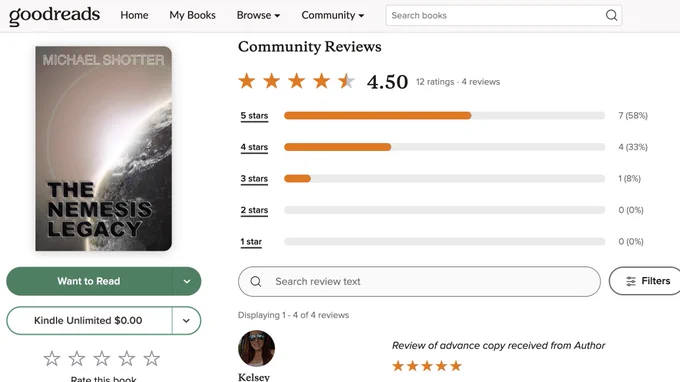Rate this book one star
Screen dimensions: 680x382
coord(52,359)
